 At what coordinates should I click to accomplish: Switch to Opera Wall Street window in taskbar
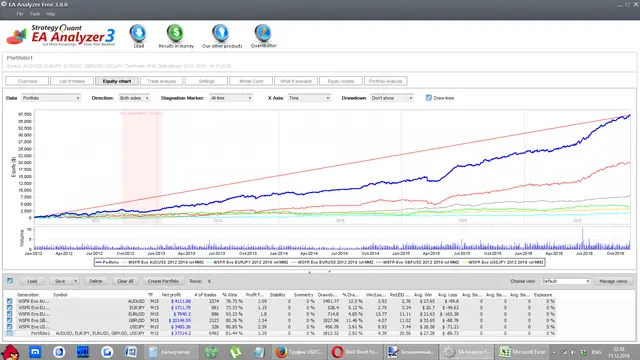tap(355, 352)
